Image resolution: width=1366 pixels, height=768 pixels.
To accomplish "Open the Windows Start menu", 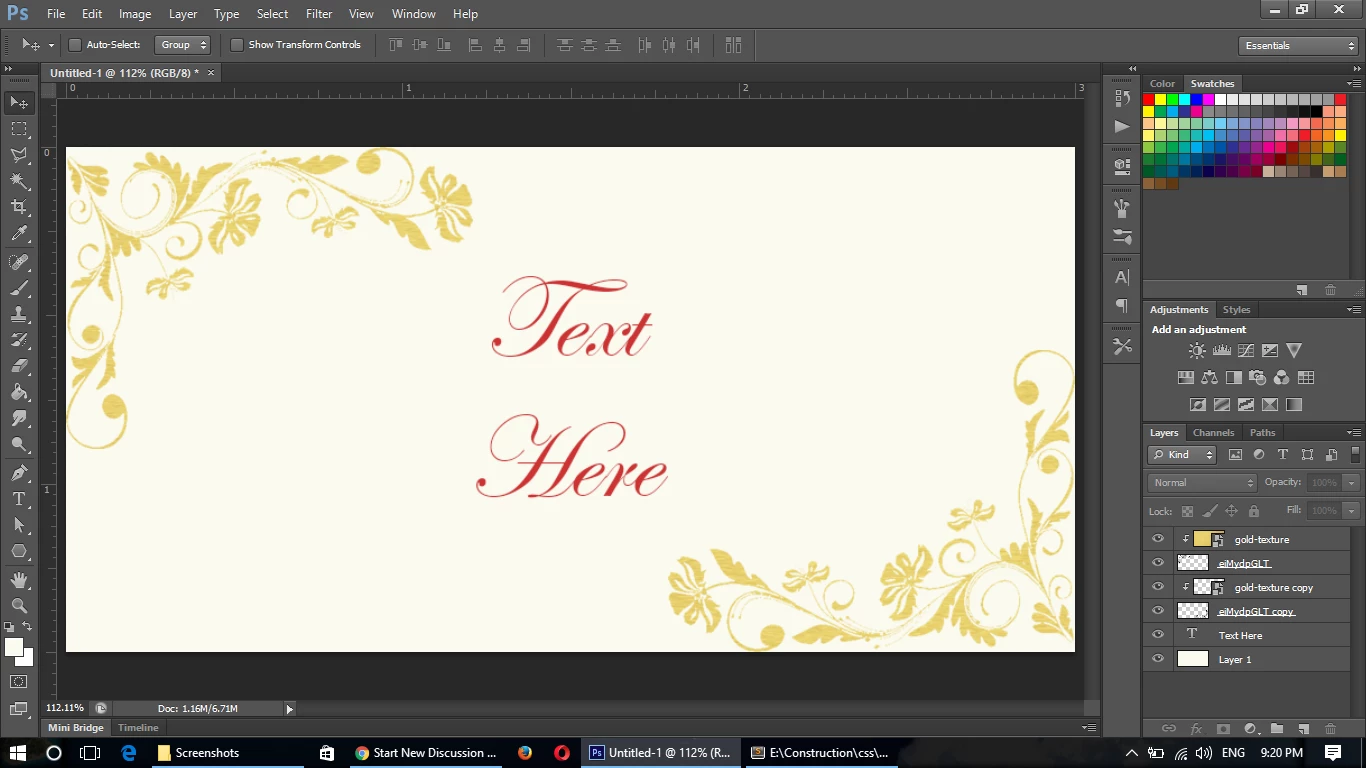I will pyautogui.click(x=18, y=753).
